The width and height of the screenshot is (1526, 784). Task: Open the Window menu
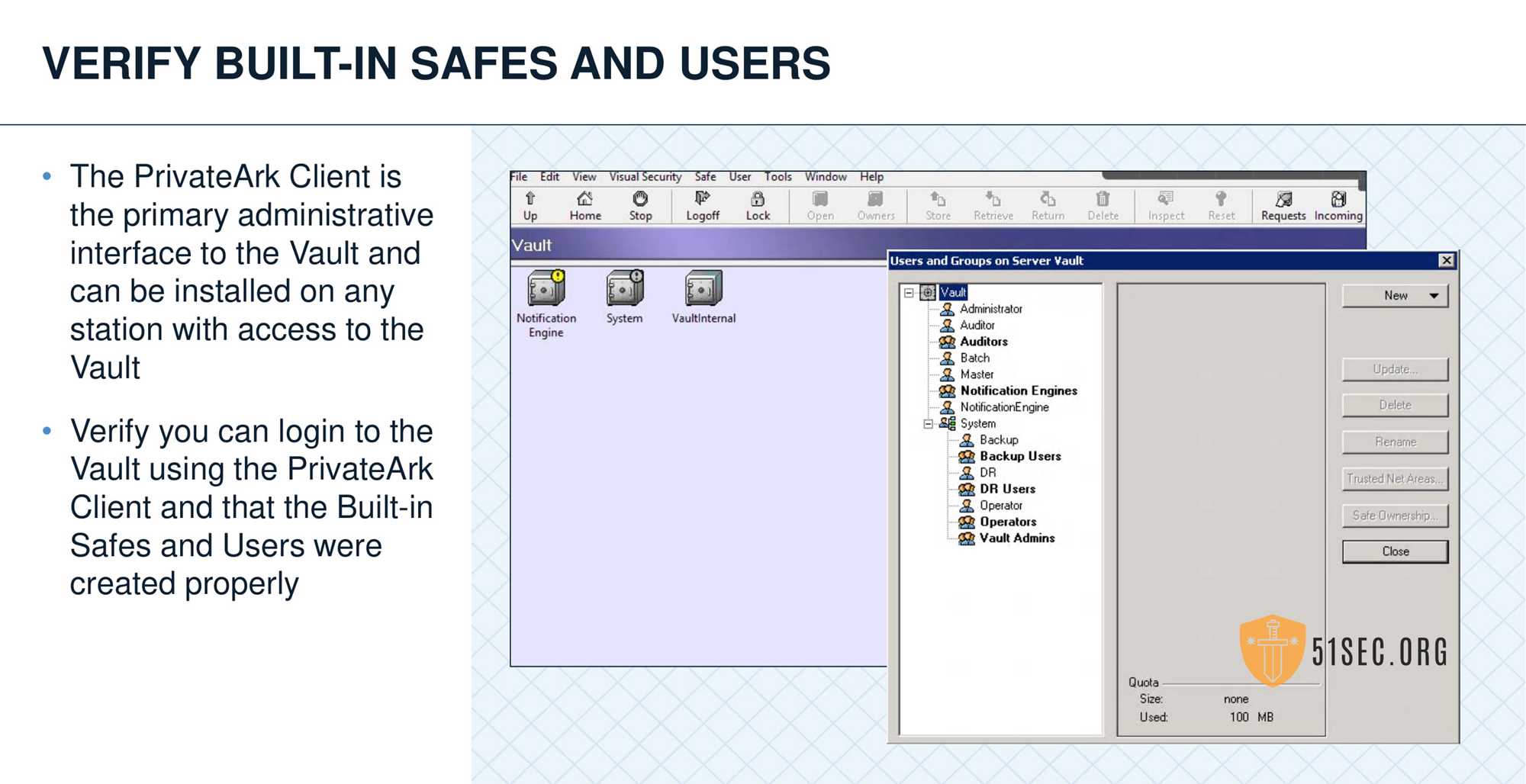(x=826, y=177)
